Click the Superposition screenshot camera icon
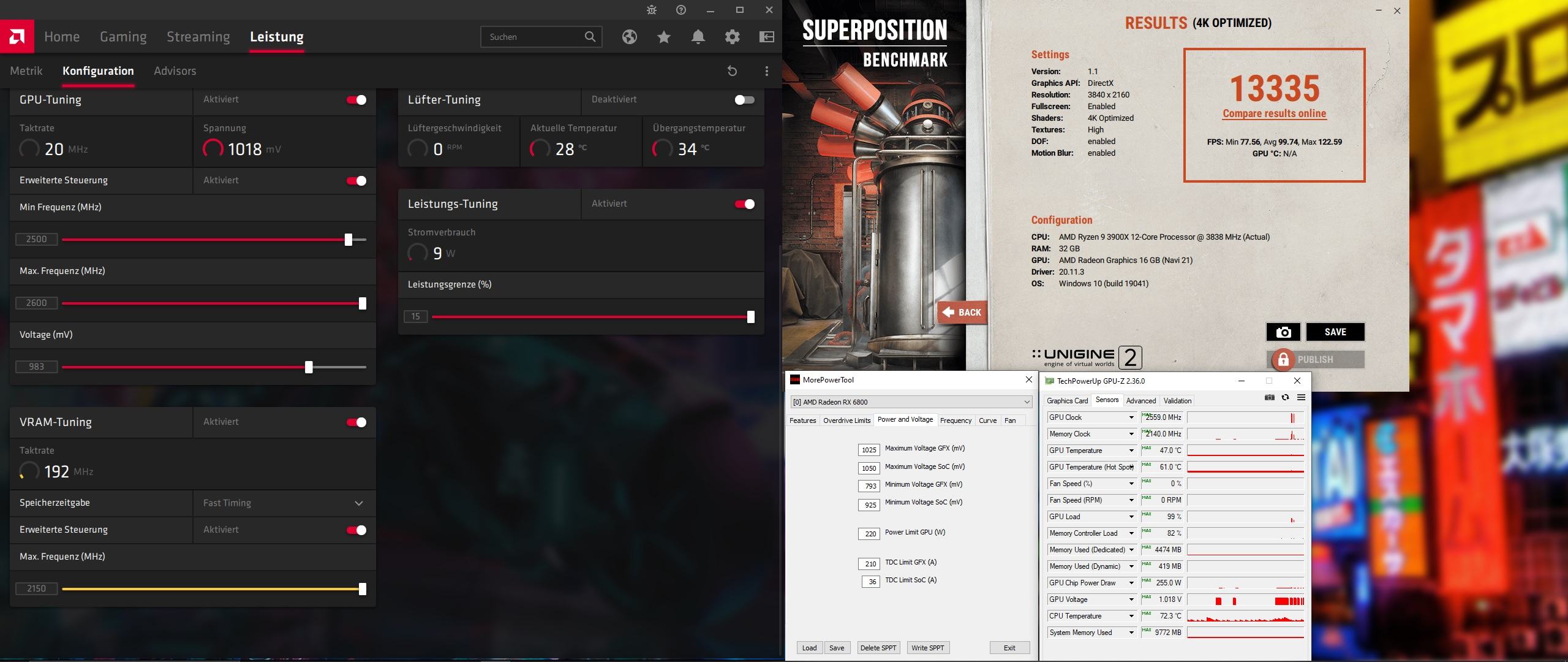Screen dimensions: 1568x662 coord(1283,332)
